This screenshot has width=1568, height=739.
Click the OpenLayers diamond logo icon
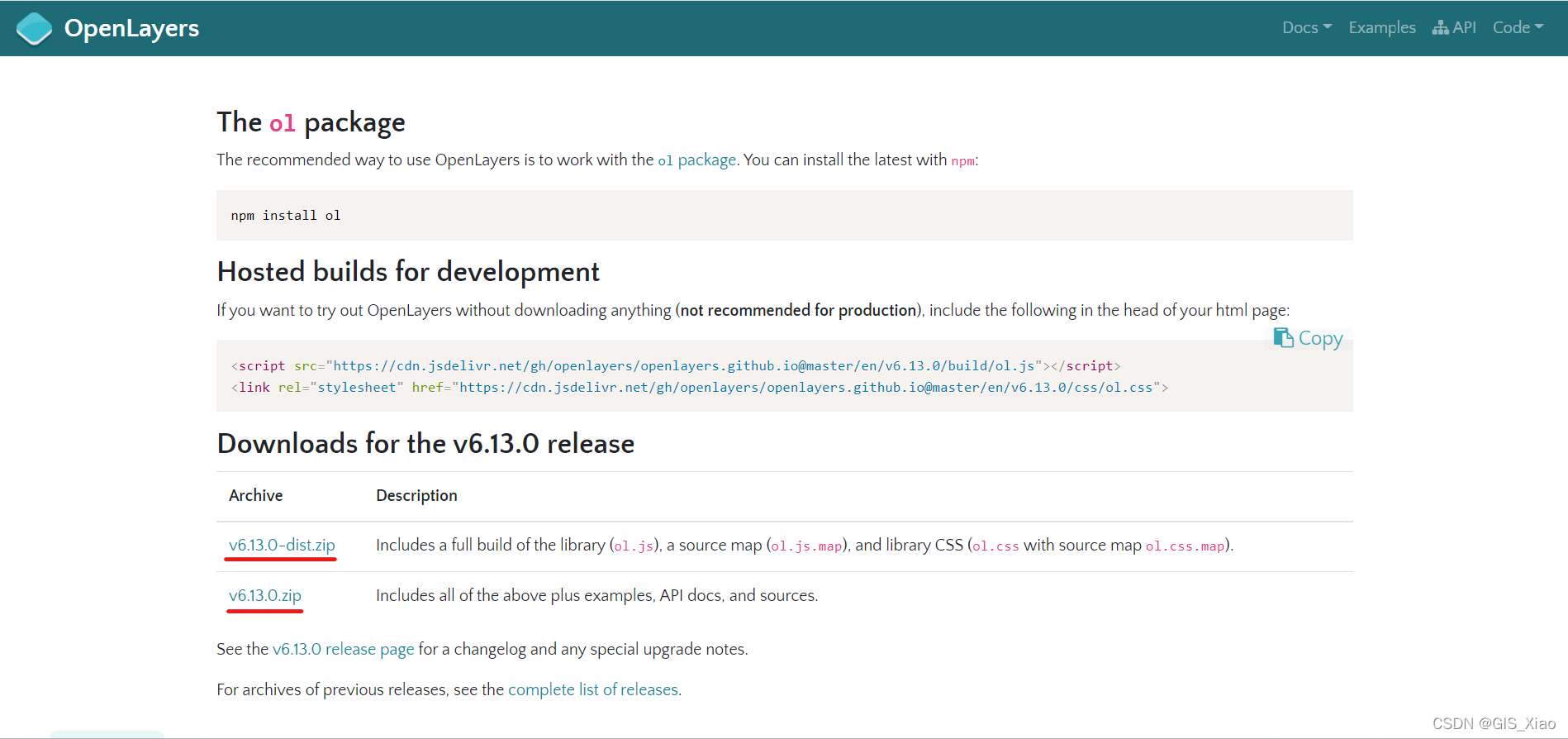tap(34, 29)
